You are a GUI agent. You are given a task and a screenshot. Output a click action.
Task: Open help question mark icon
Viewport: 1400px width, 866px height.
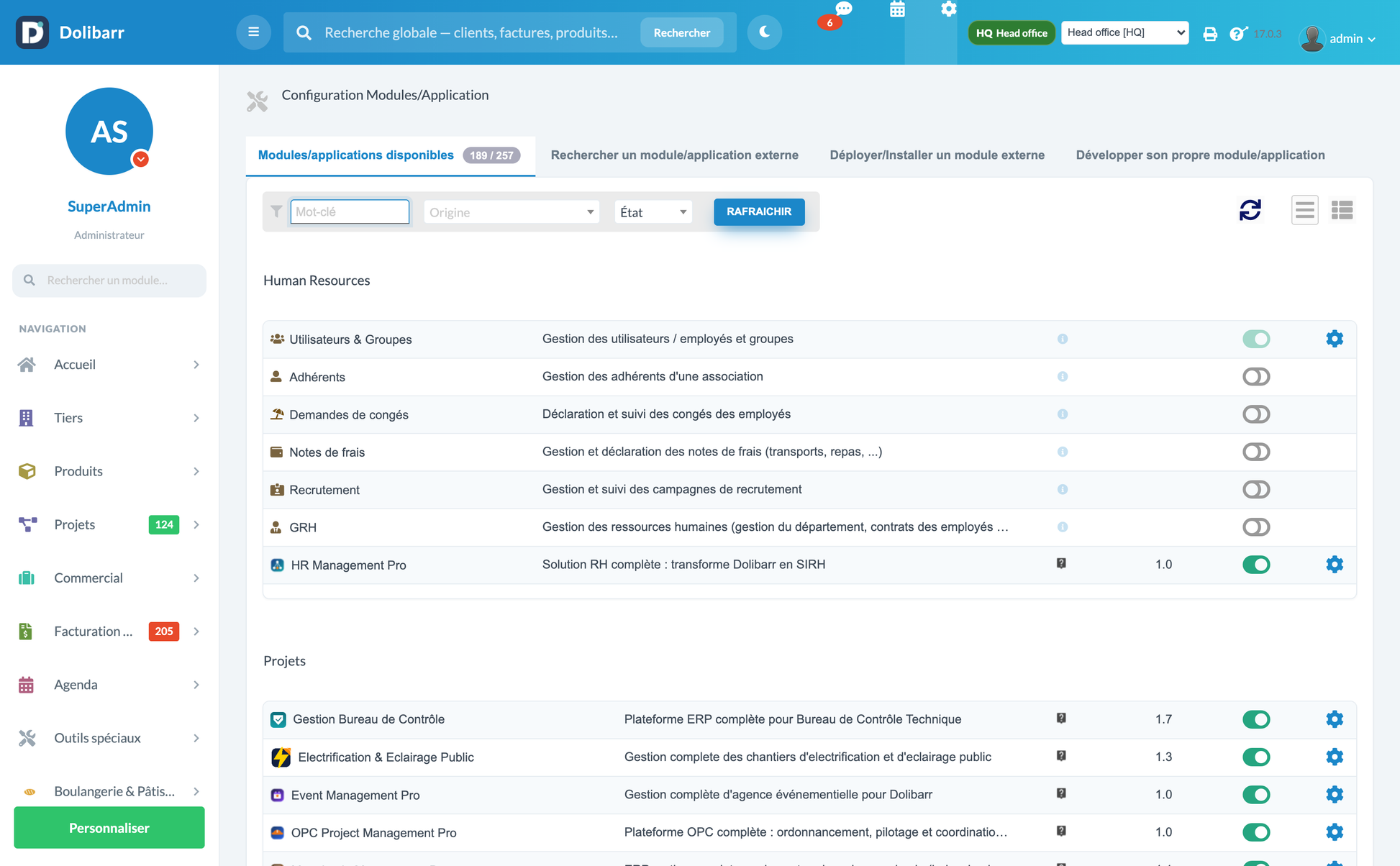point(1237,34)
